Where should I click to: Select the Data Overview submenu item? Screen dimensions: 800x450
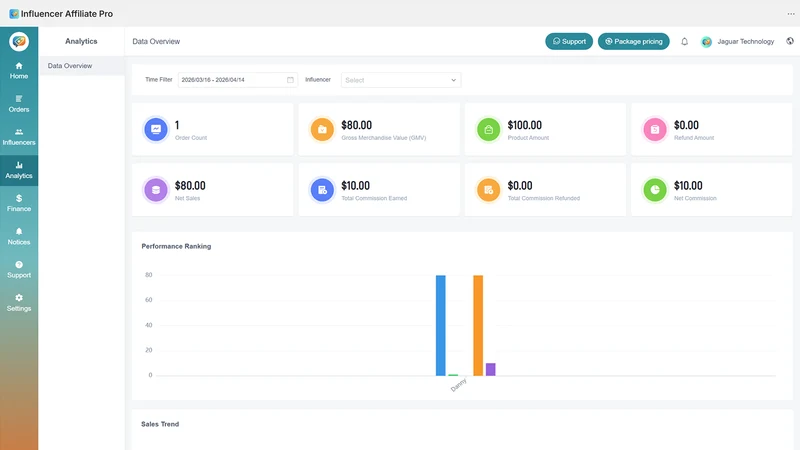point(82,66)
